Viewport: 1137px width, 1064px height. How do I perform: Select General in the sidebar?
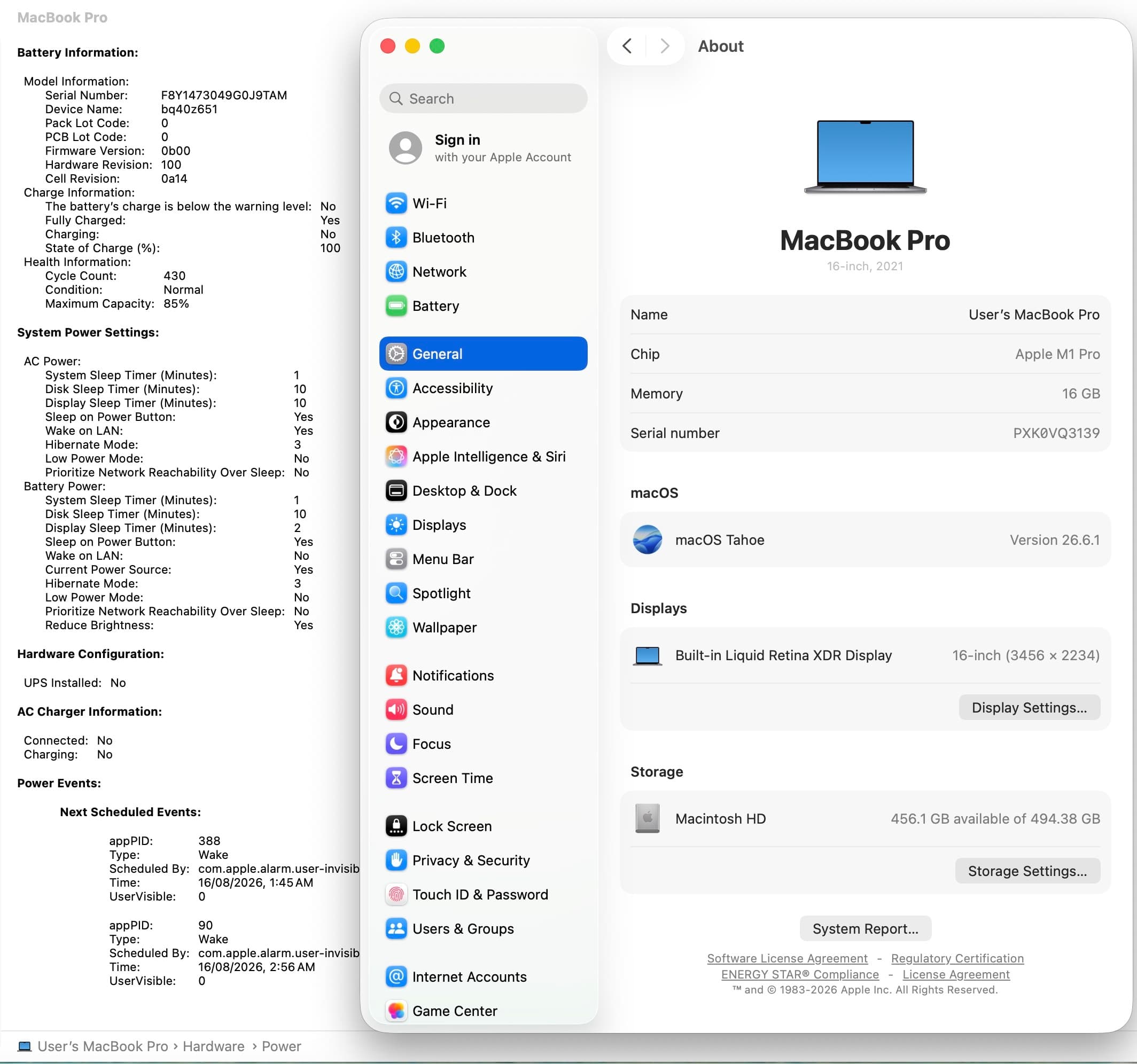[x=482, y=354]
